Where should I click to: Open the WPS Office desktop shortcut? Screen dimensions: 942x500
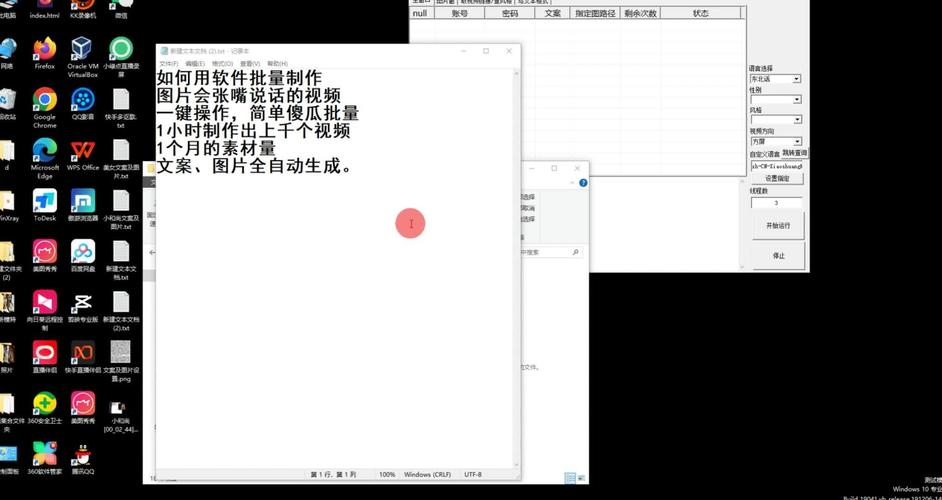coord(82,150)
